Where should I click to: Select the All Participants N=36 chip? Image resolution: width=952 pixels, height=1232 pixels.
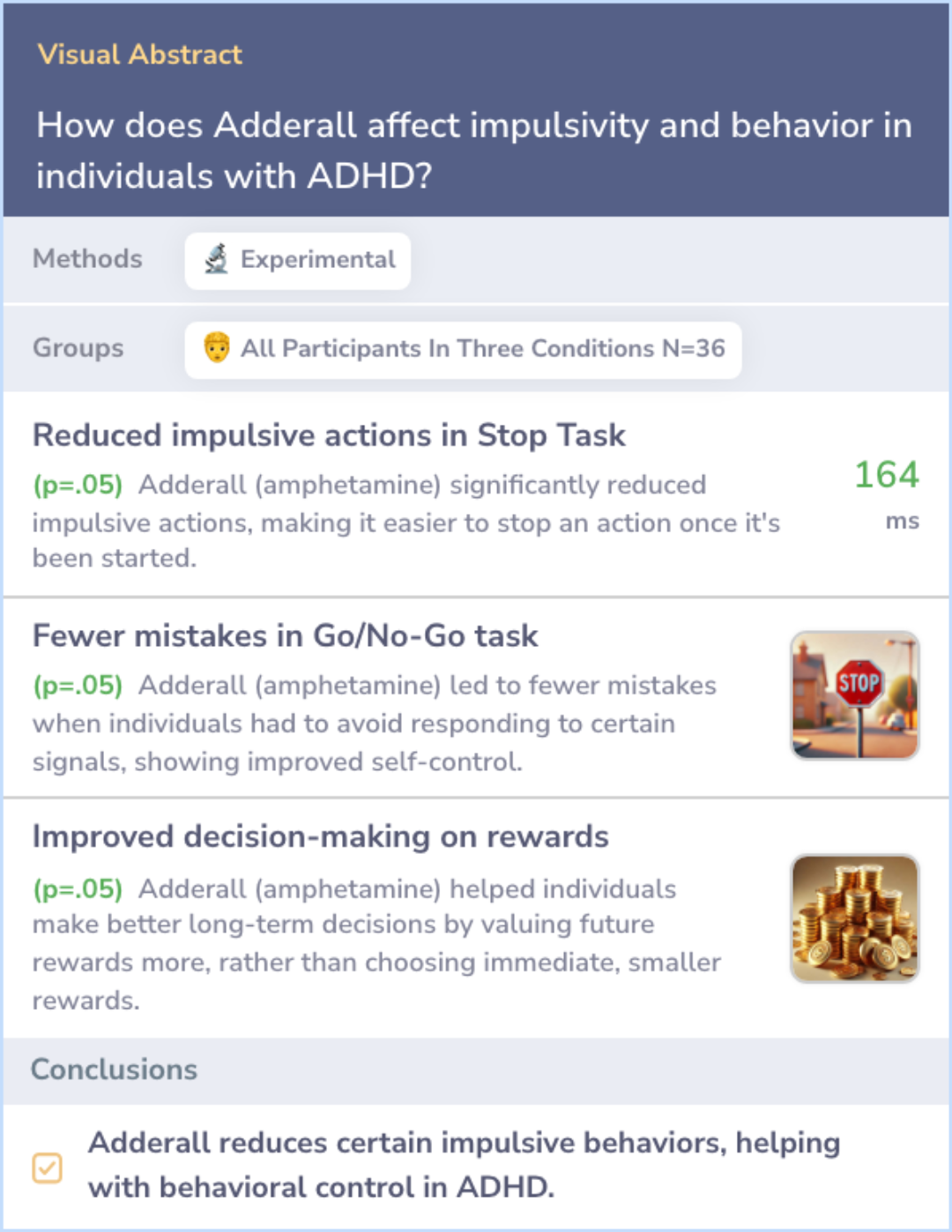pyautogui.click(x=463, y=350)
